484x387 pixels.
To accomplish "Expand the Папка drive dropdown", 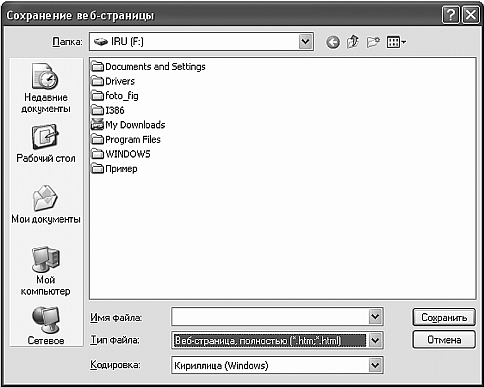I will (305, 42).
